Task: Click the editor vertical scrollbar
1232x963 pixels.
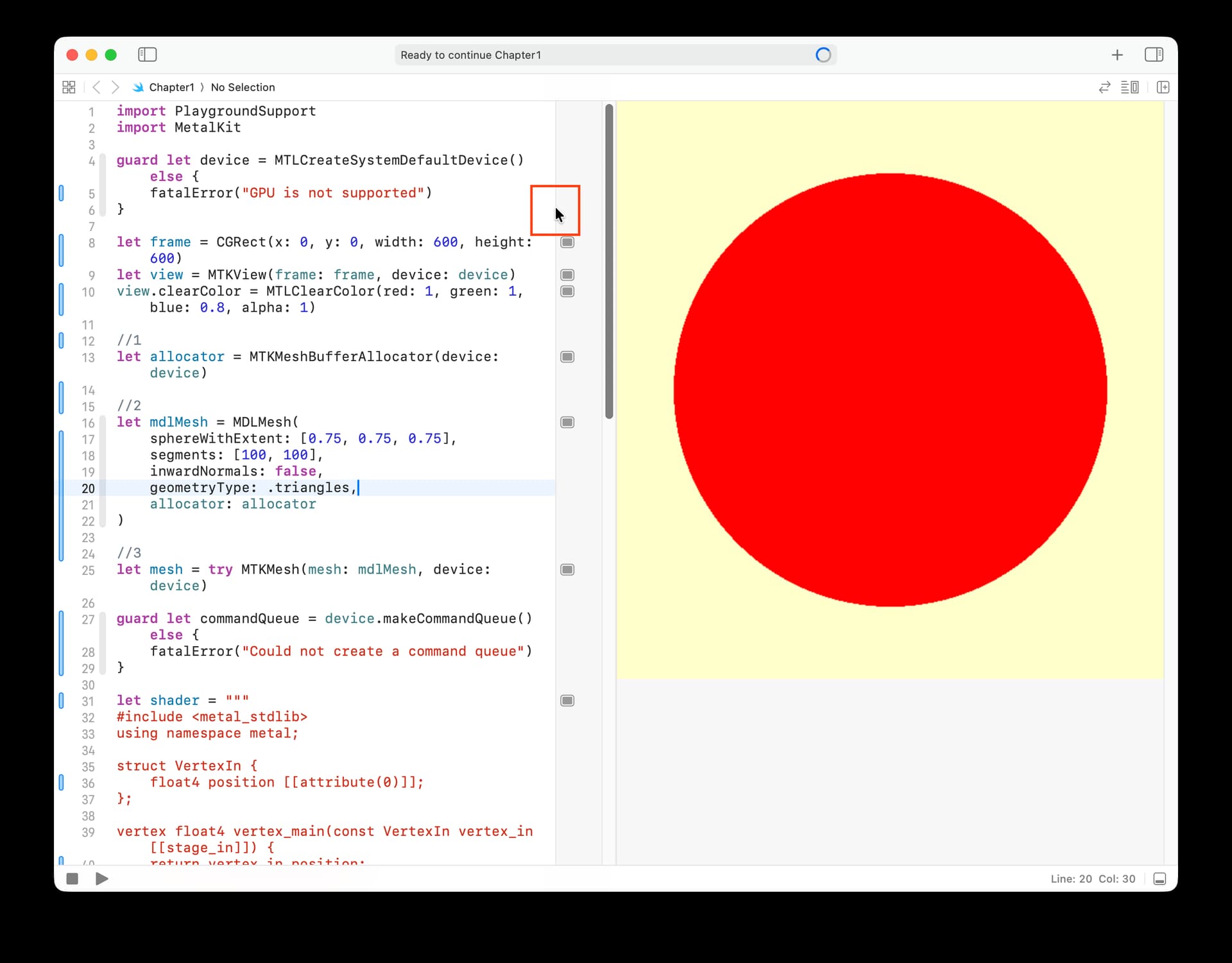Action: pos(609,262)
